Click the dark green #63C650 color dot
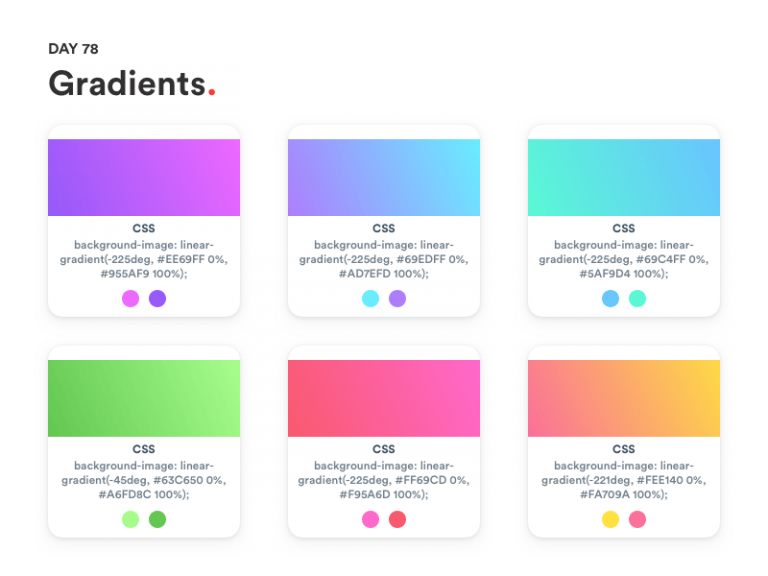The image size is (768, 576). pyautogui.click(x=157, y=519)
